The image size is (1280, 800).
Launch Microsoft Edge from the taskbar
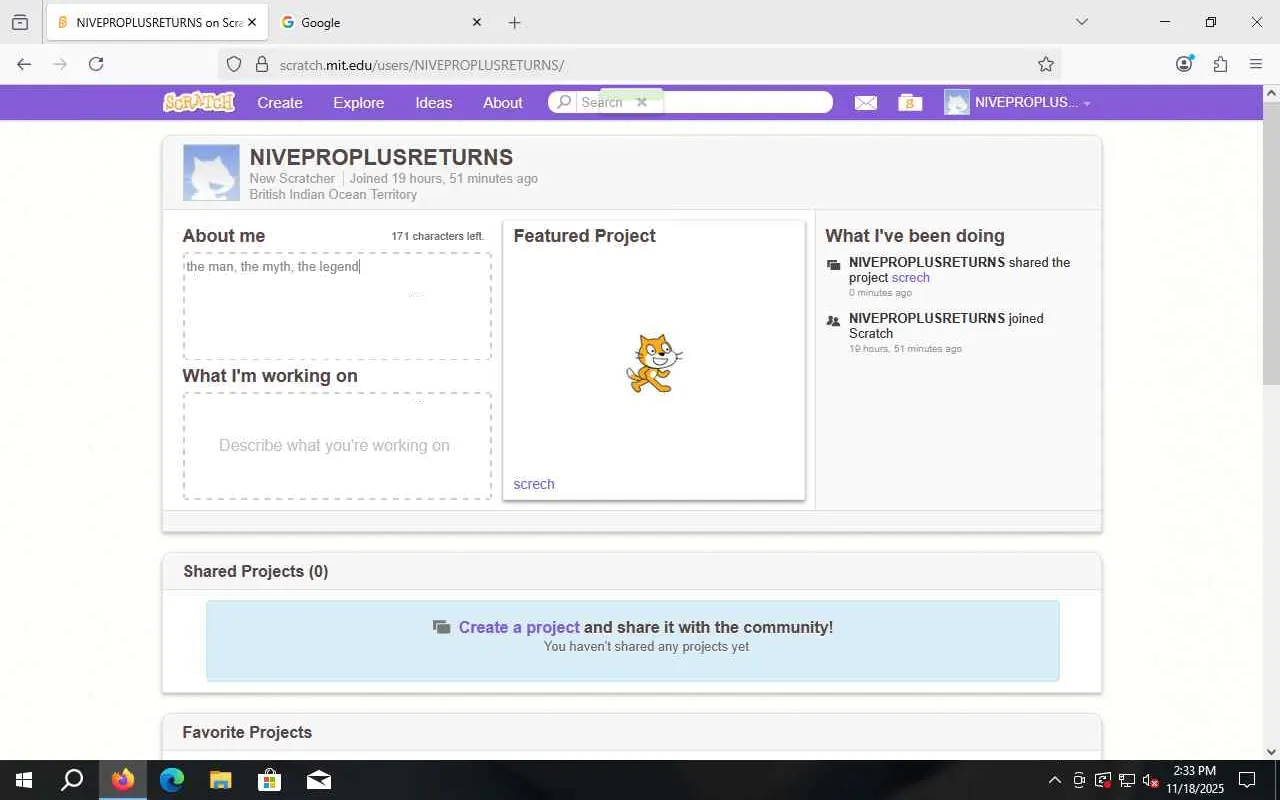coord(172,780)
